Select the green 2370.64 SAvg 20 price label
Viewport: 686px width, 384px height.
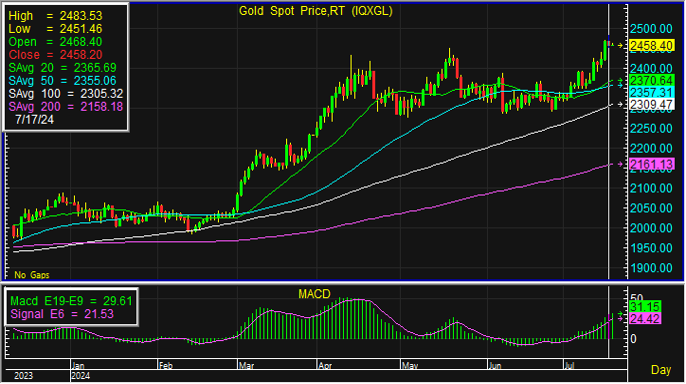tap(651, 81)
